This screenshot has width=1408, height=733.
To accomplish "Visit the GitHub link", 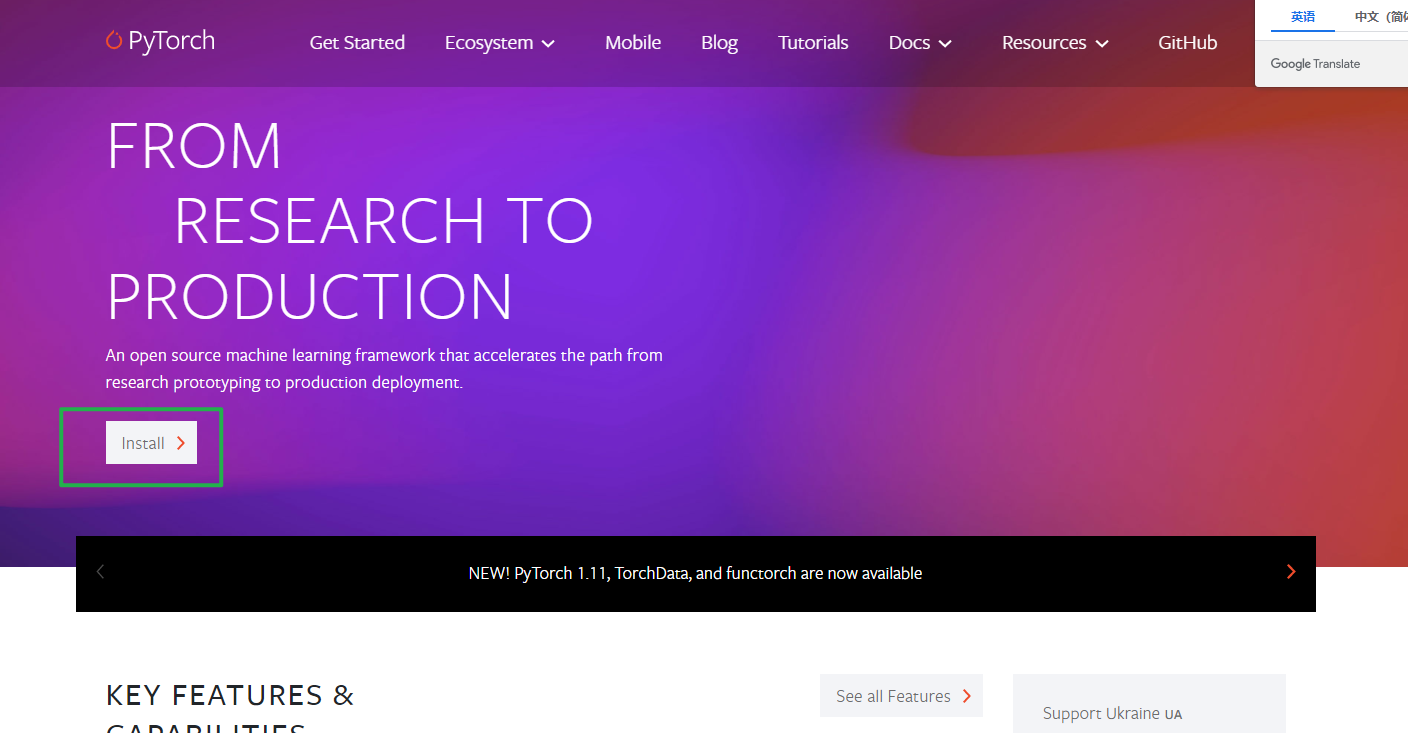I will [1187, 43].
